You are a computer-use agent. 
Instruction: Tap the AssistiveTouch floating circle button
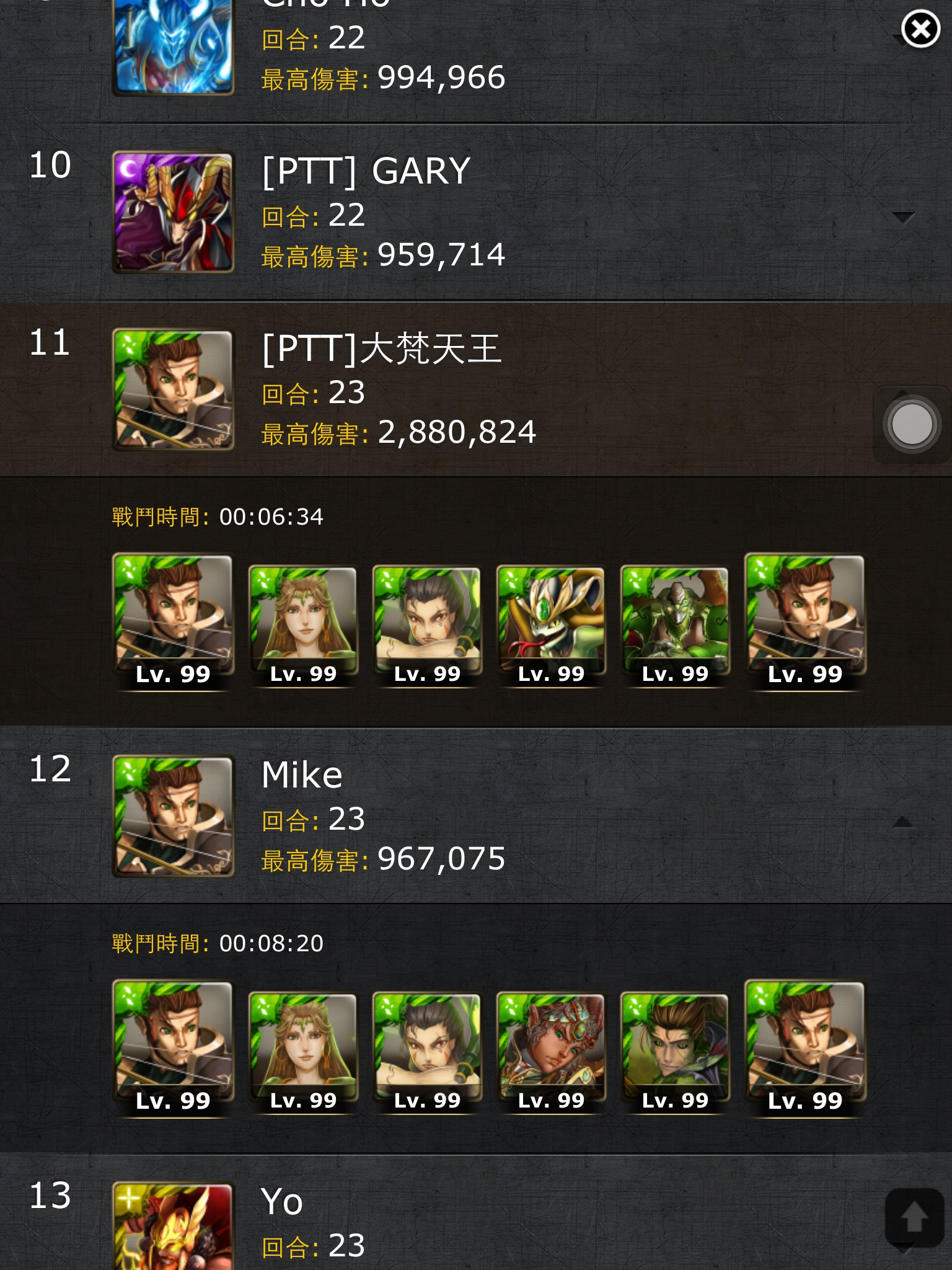pyautogui.click(x=911, y=425)
